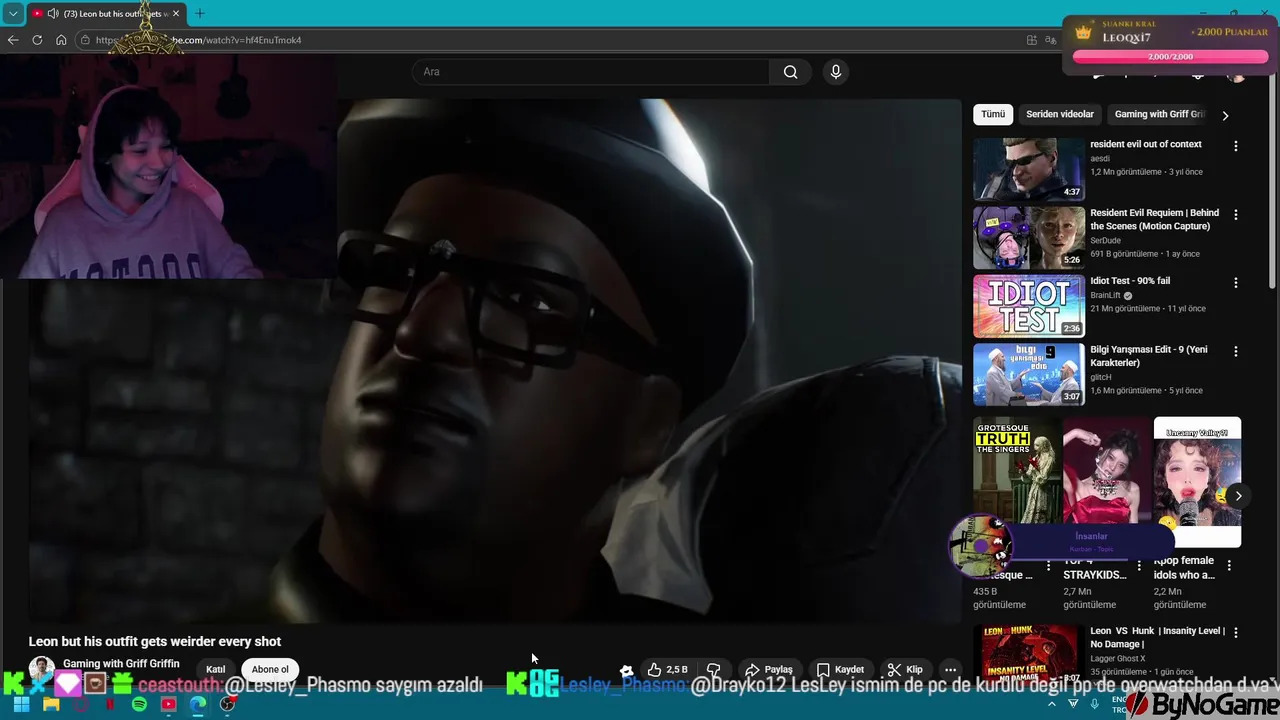
Task: Subscribe with the Abone ol button
Action: (x=270, y=670)
